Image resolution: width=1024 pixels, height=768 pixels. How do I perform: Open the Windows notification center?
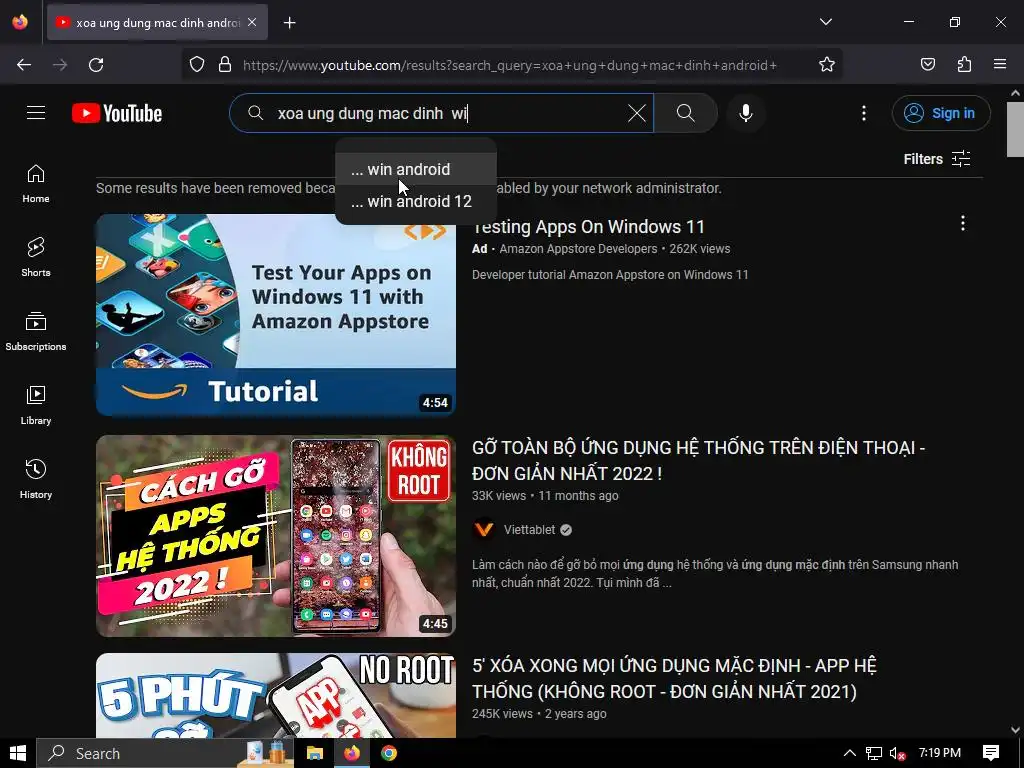click(x=991, y=753)
